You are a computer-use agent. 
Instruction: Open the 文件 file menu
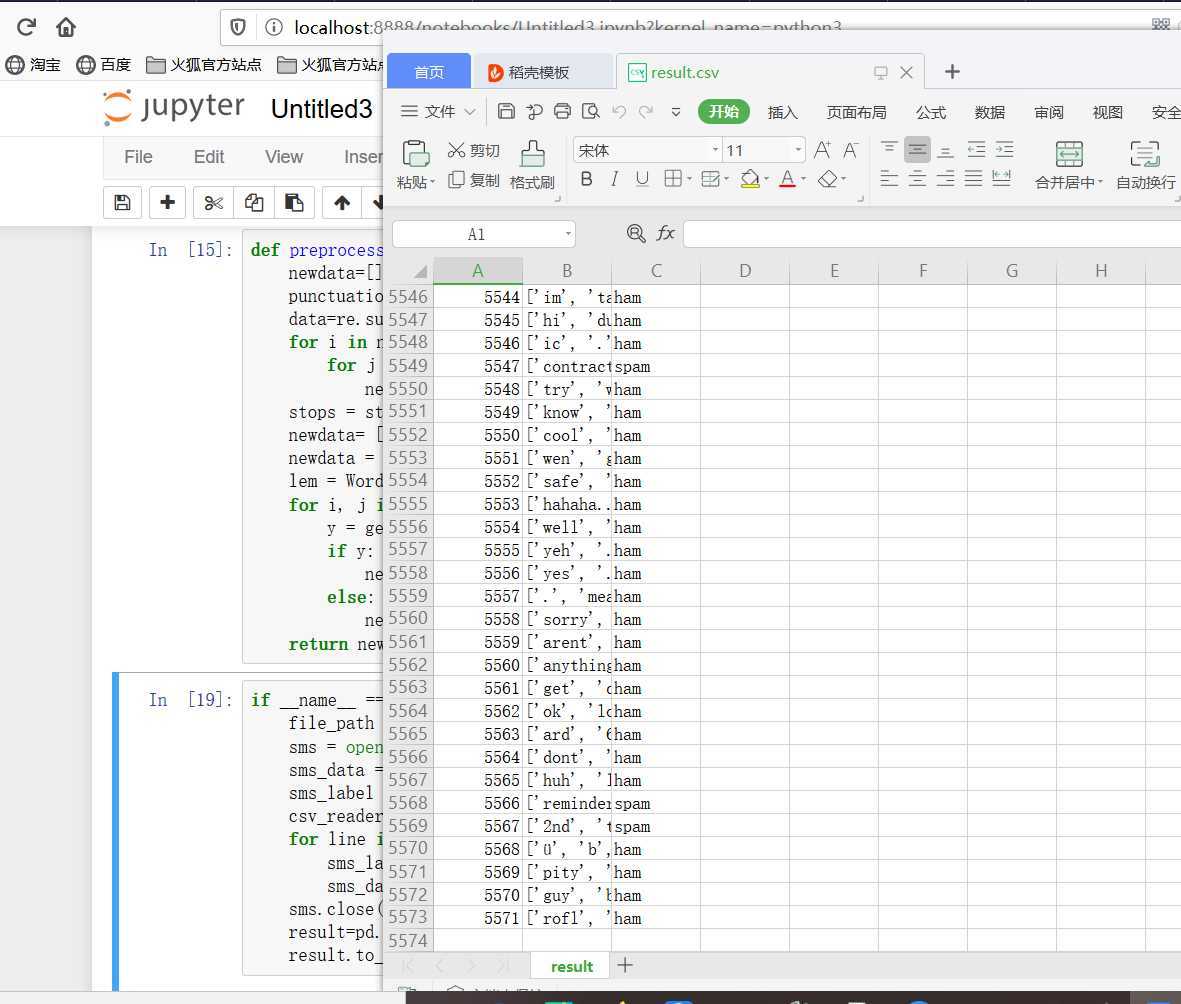438,111
